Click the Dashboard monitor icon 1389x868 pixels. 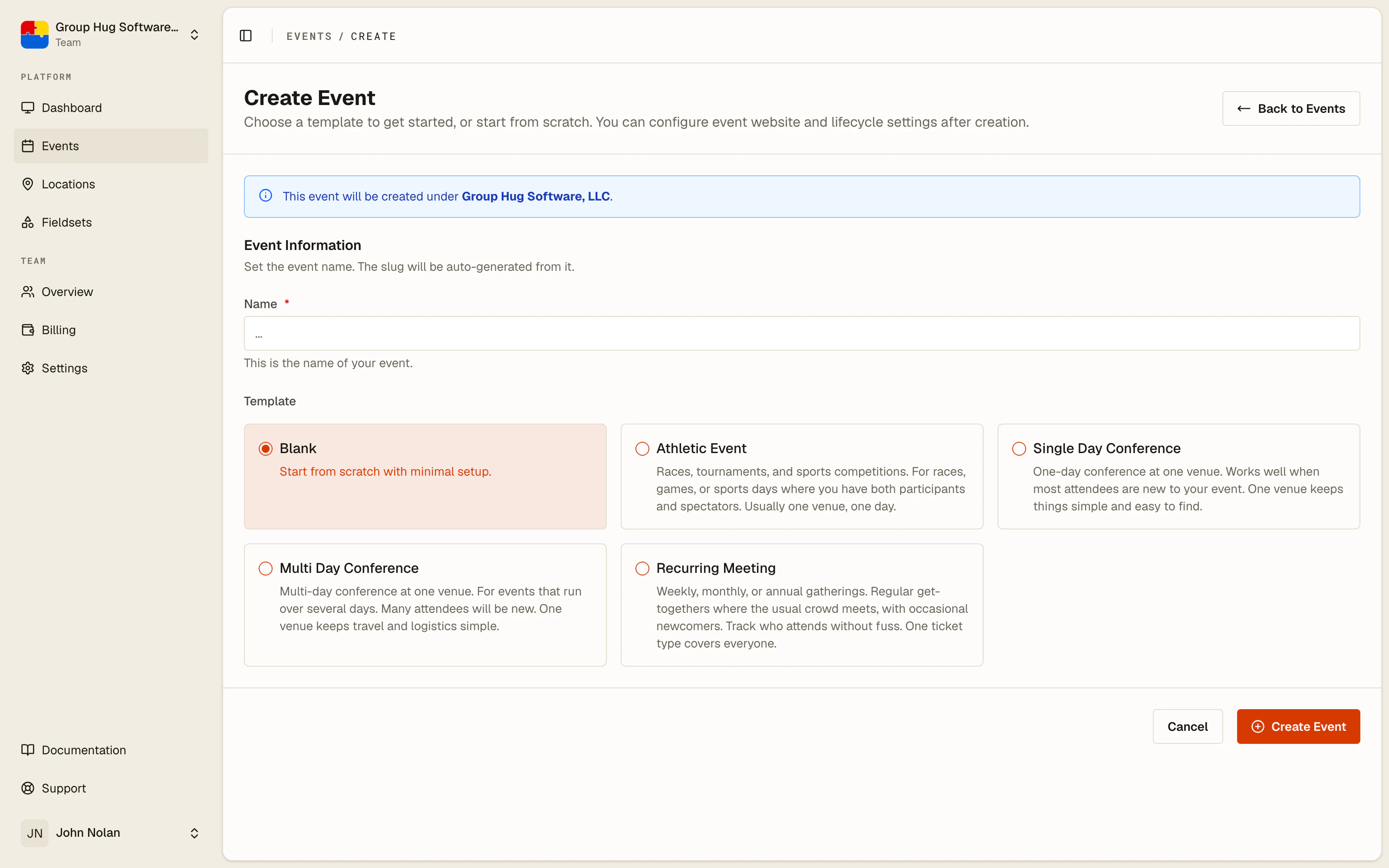pos(27,108)
